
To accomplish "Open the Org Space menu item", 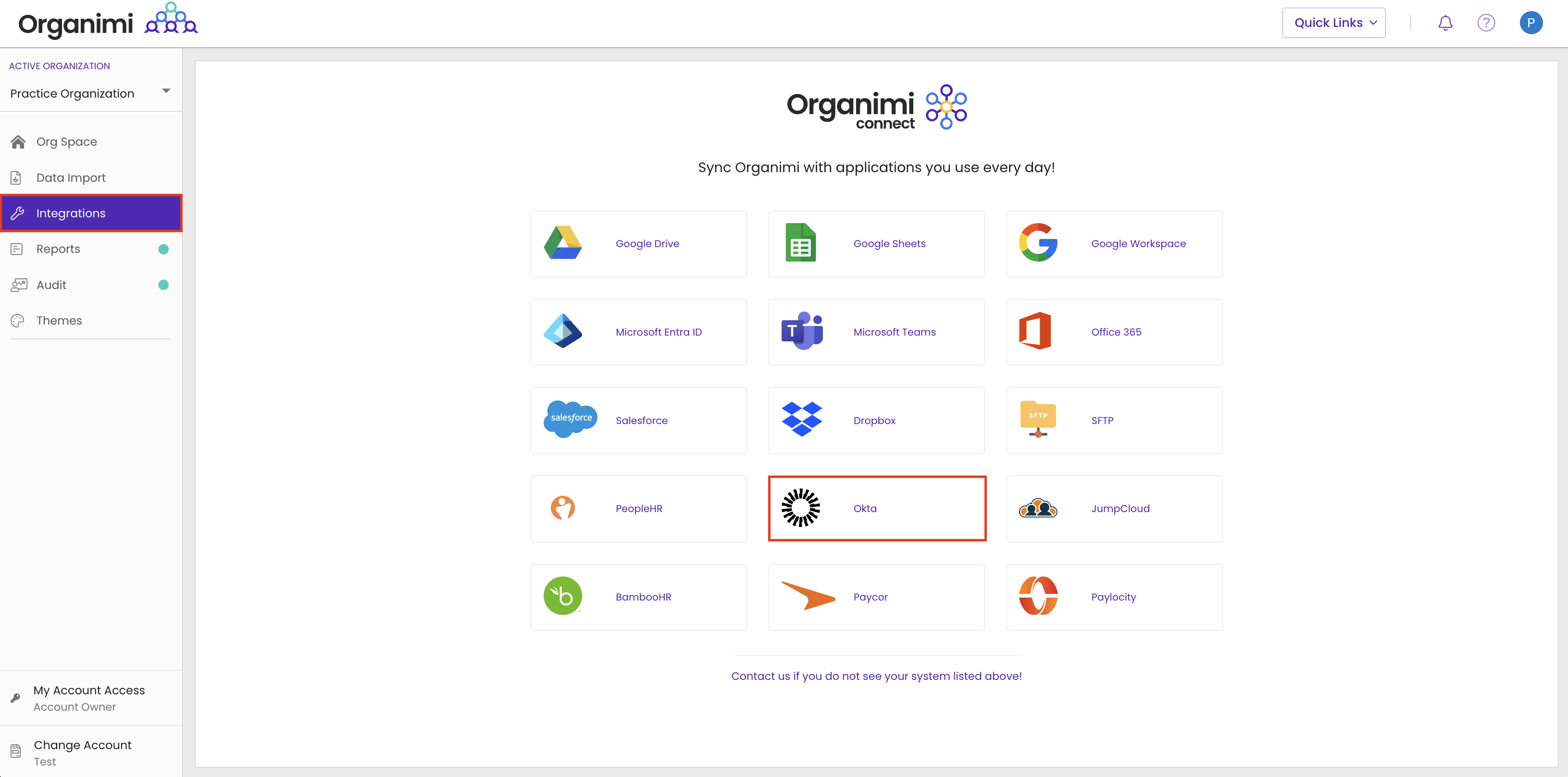I will click(x=90, y=142).
